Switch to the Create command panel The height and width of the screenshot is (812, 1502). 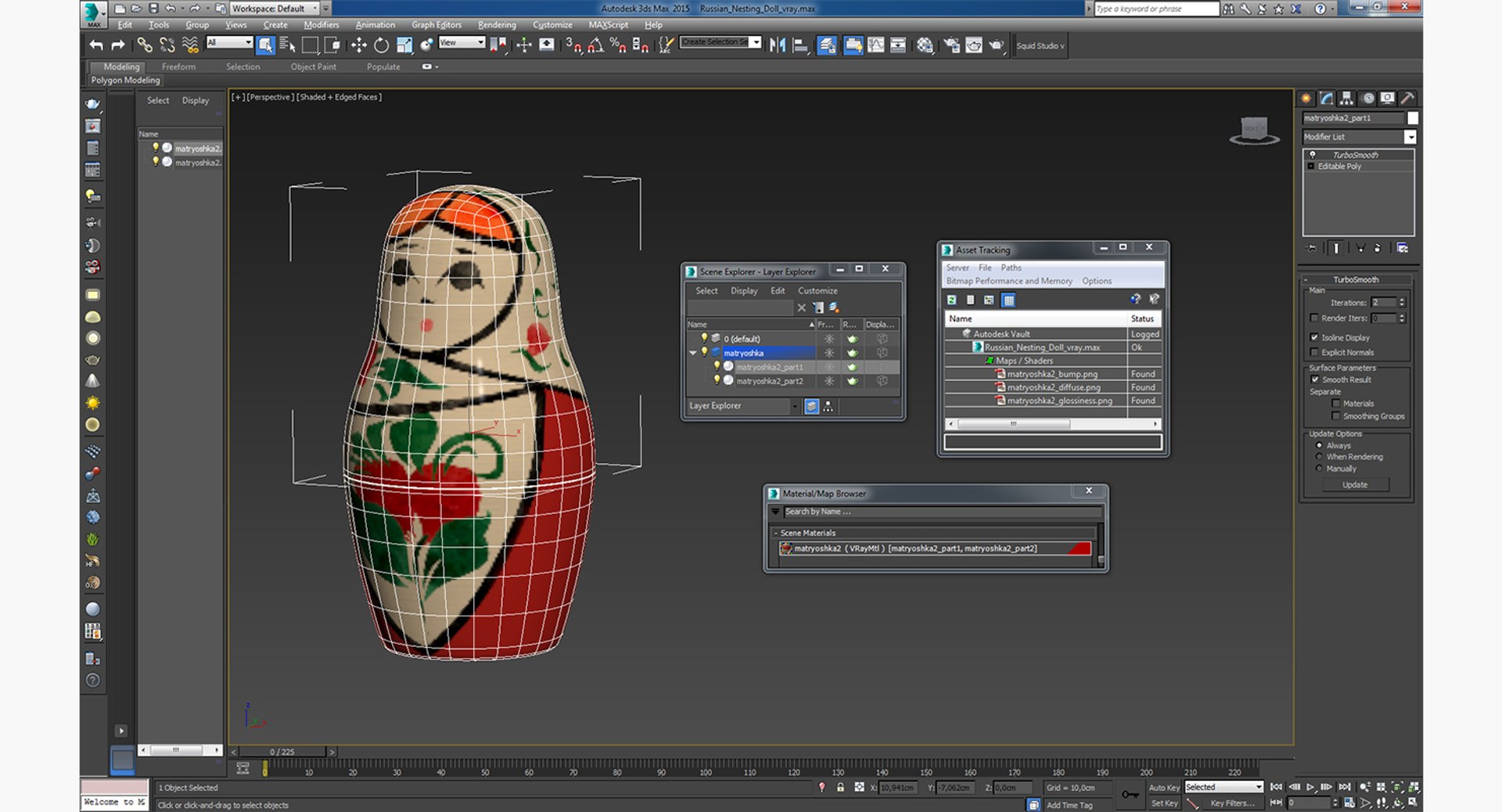tap(1306, 99)
